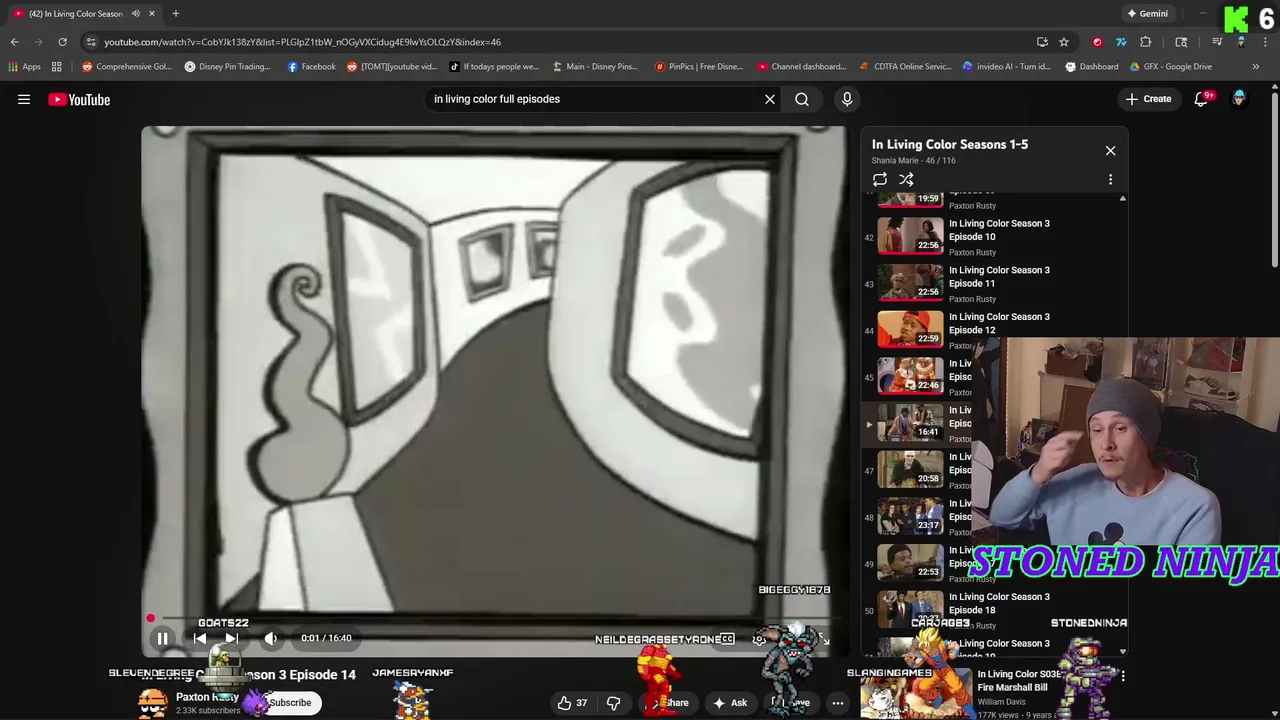The image size is (1280, 720).
Task: Open the playlist options three-dot menu
Action: 1110,180
